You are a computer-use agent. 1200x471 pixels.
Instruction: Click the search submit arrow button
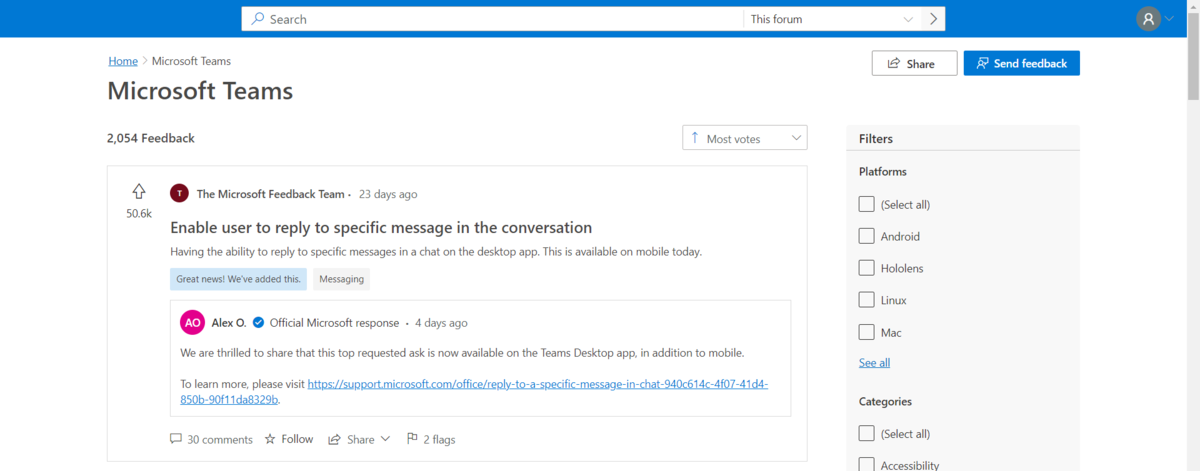(934, 19)
